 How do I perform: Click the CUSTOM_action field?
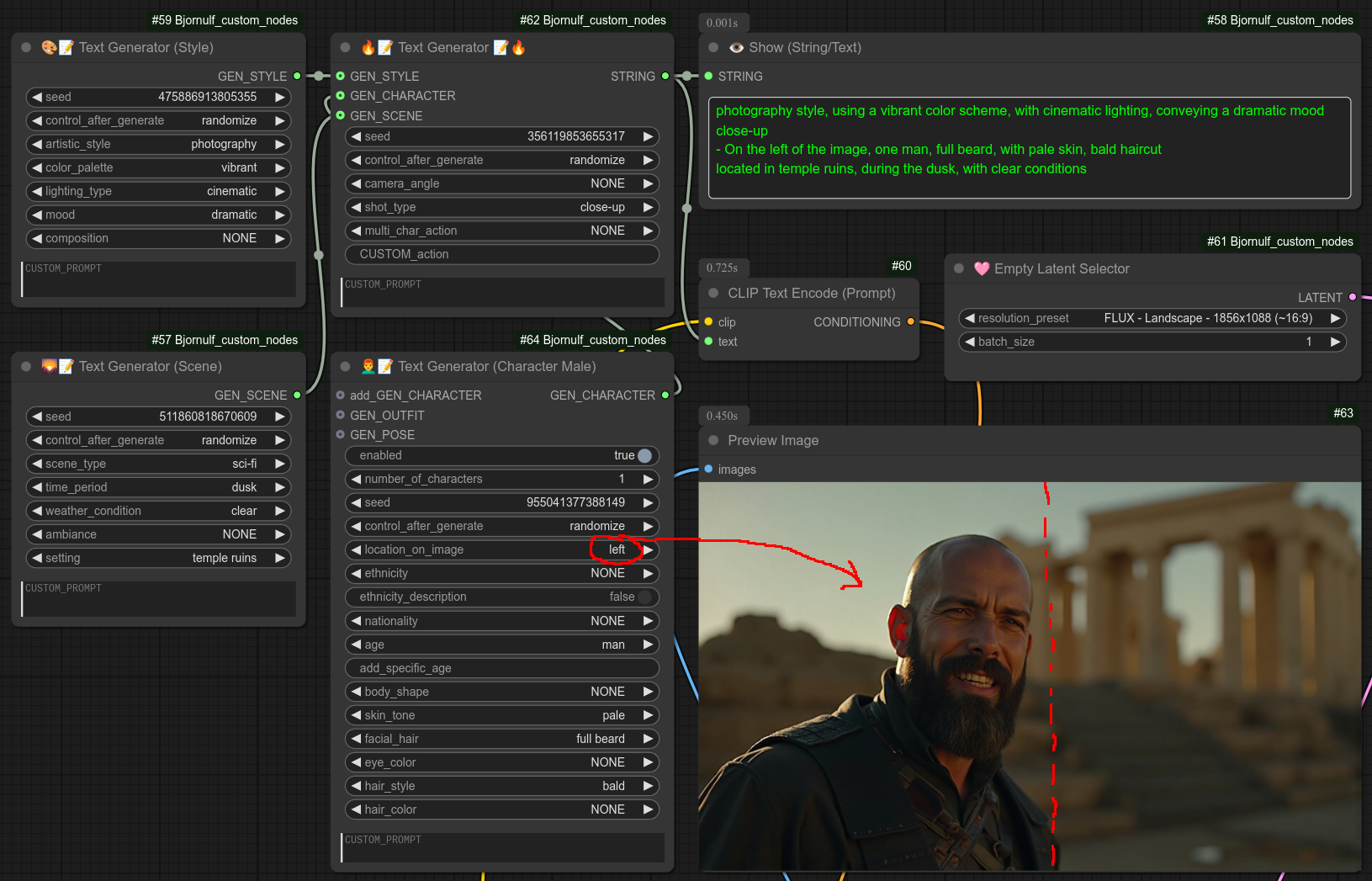pos(502,255)
